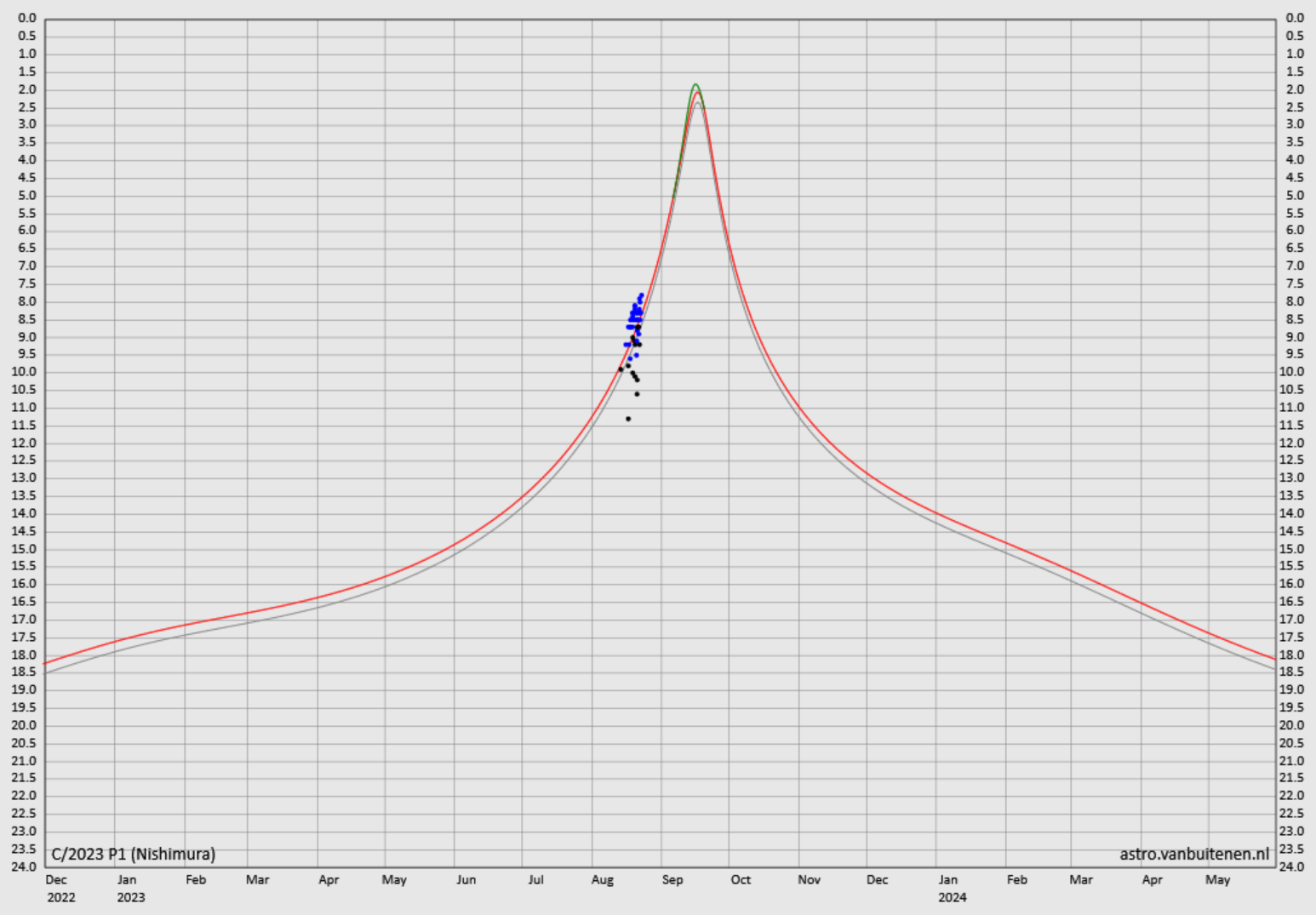Select the Aug label on the time axis
Image resolution: width=1316 pixels, height=915 pixels.
[602, 879]
